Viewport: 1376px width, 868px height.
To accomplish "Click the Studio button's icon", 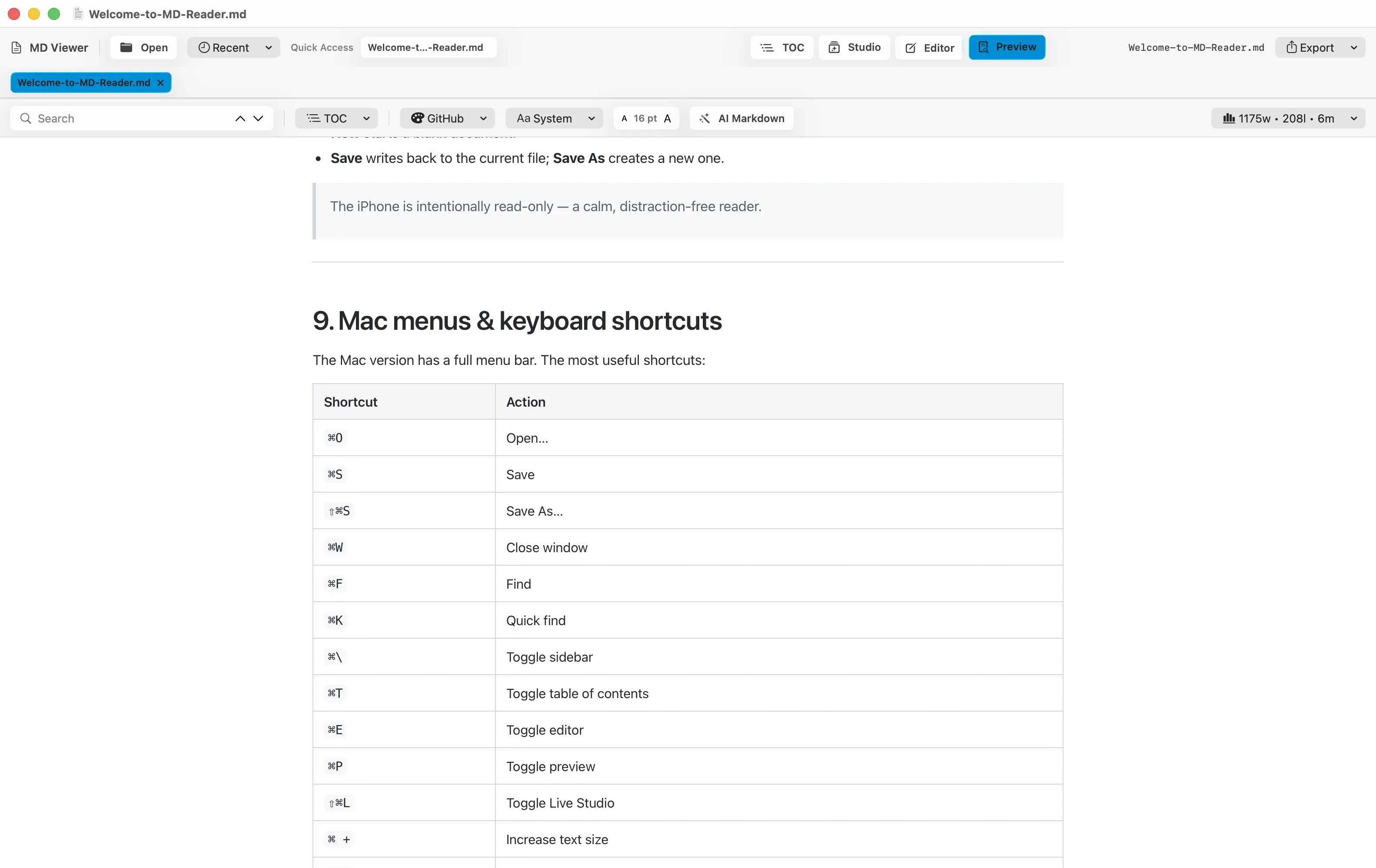I will 834,47.
